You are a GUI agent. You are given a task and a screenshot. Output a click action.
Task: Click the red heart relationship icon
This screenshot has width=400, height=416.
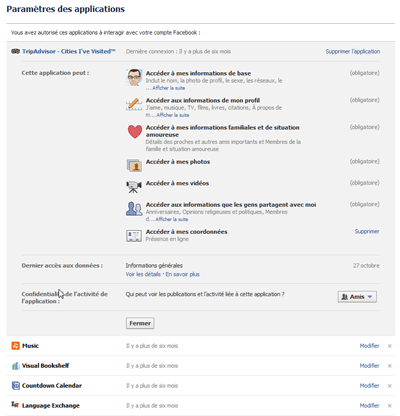click(x=135, y=132)
